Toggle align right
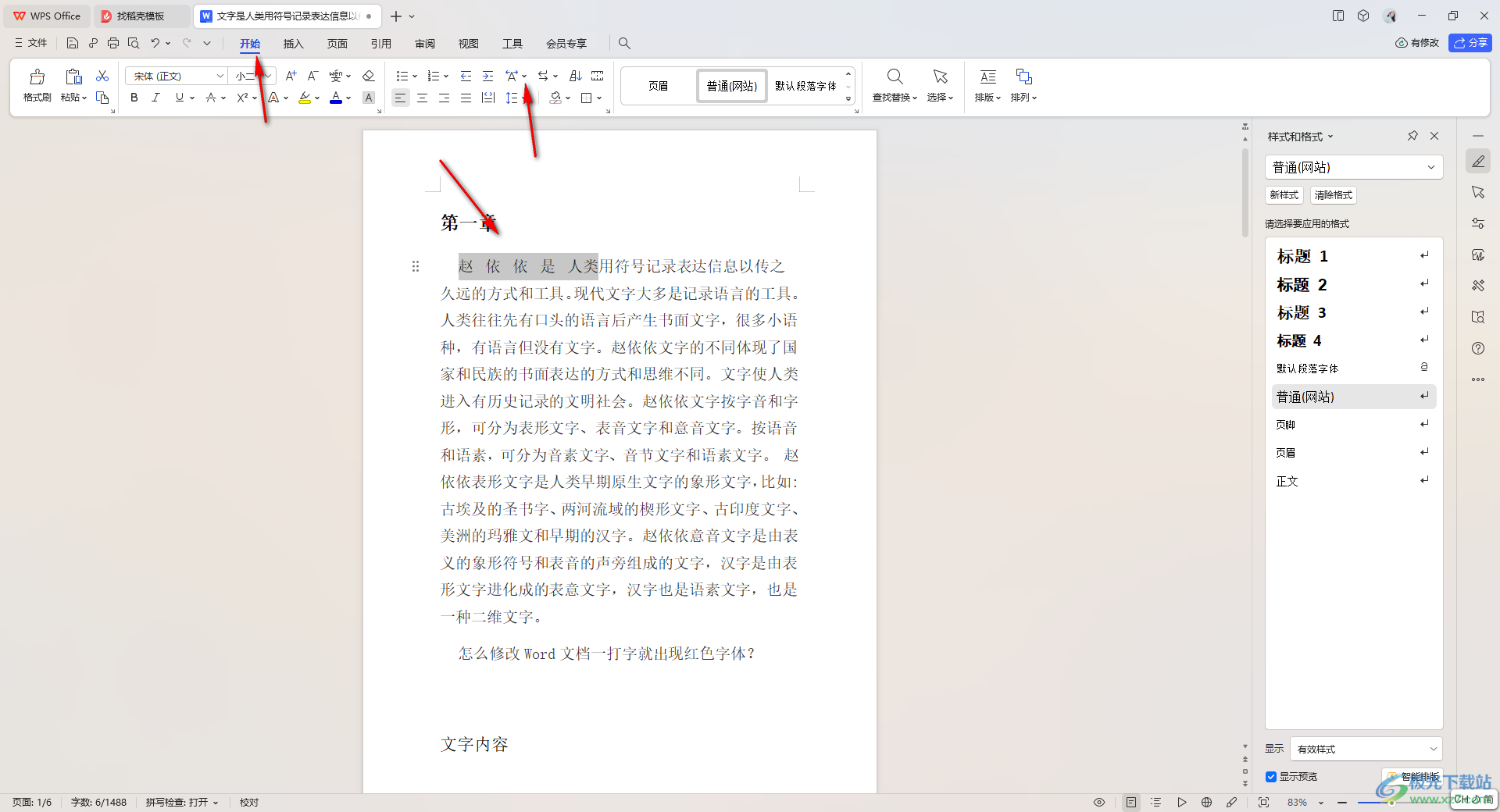 (444, 98)
